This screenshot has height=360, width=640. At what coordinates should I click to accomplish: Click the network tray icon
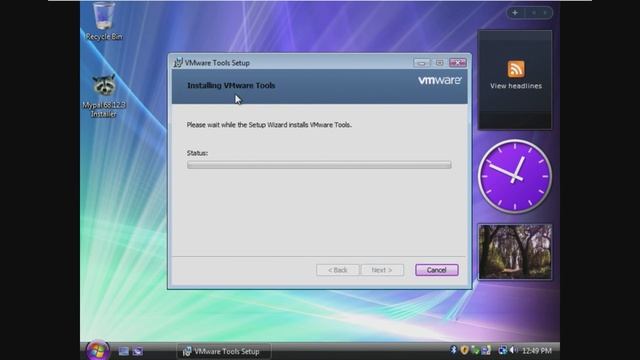[x=502, y=350]
